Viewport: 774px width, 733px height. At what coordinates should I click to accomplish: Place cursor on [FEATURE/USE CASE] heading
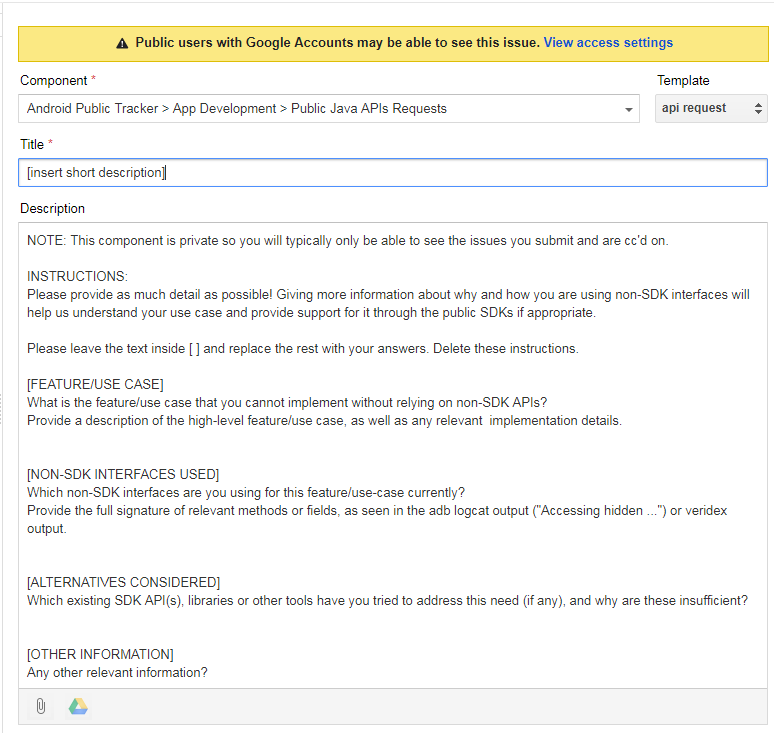(x=95, y=385)
